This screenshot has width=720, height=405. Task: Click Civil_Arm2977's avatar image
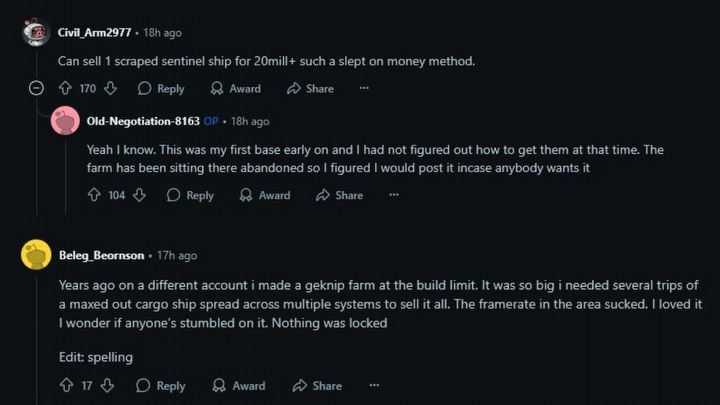[36, 32]
